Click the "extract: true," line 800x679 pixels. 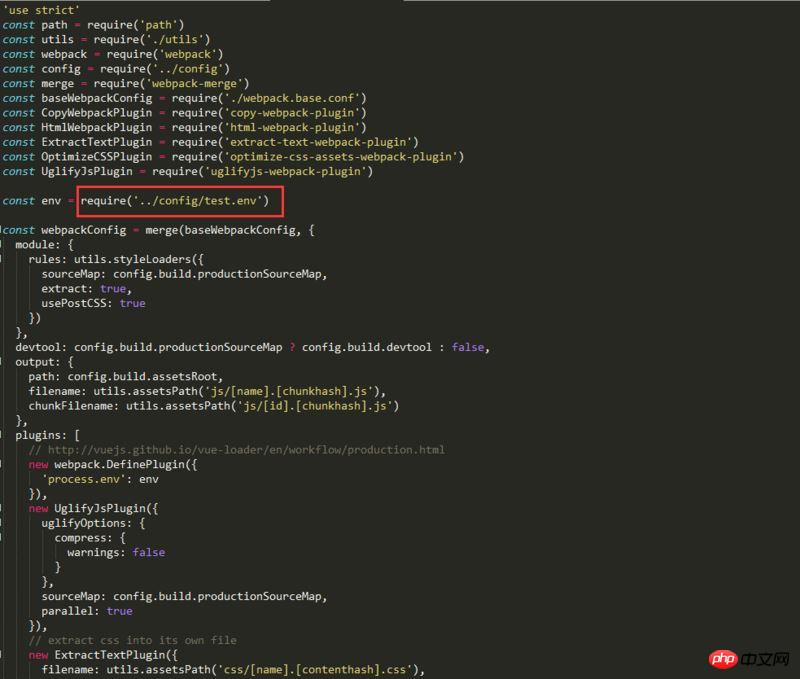(x=87, y=289)
